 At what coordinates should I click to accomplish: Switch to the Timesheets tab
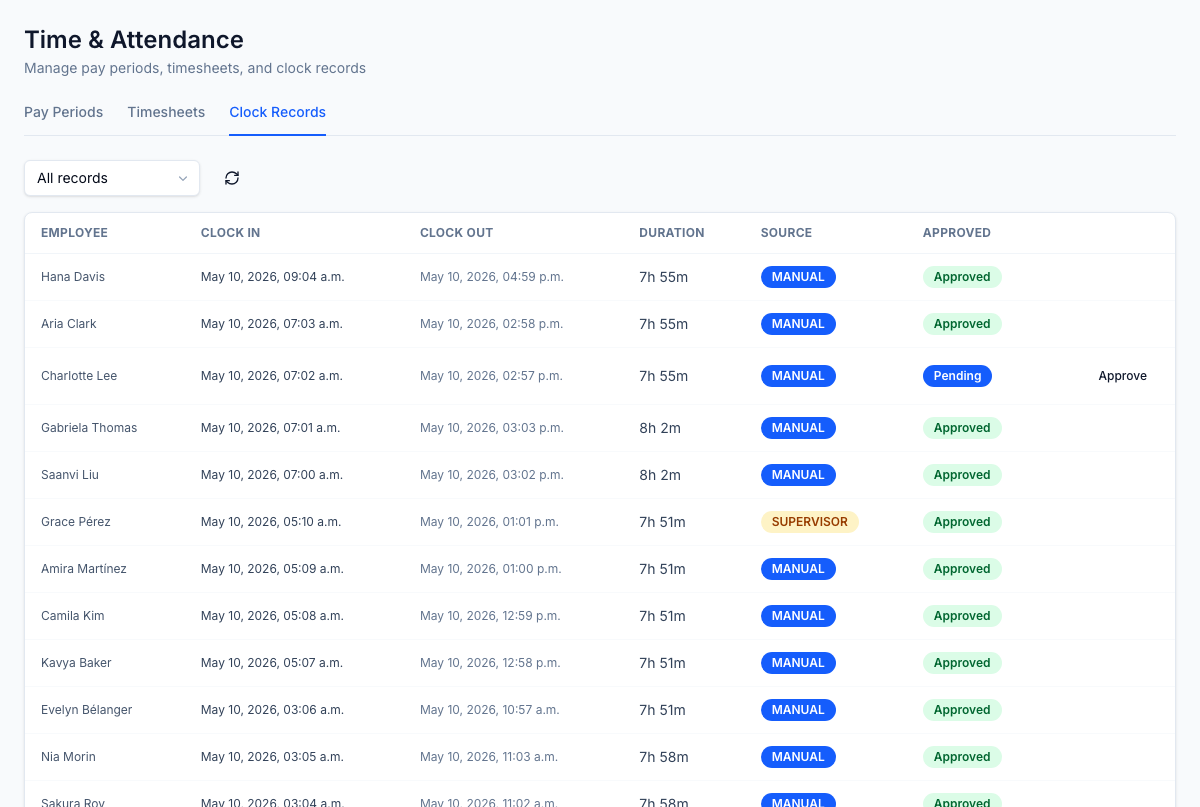tap(166, 112)
